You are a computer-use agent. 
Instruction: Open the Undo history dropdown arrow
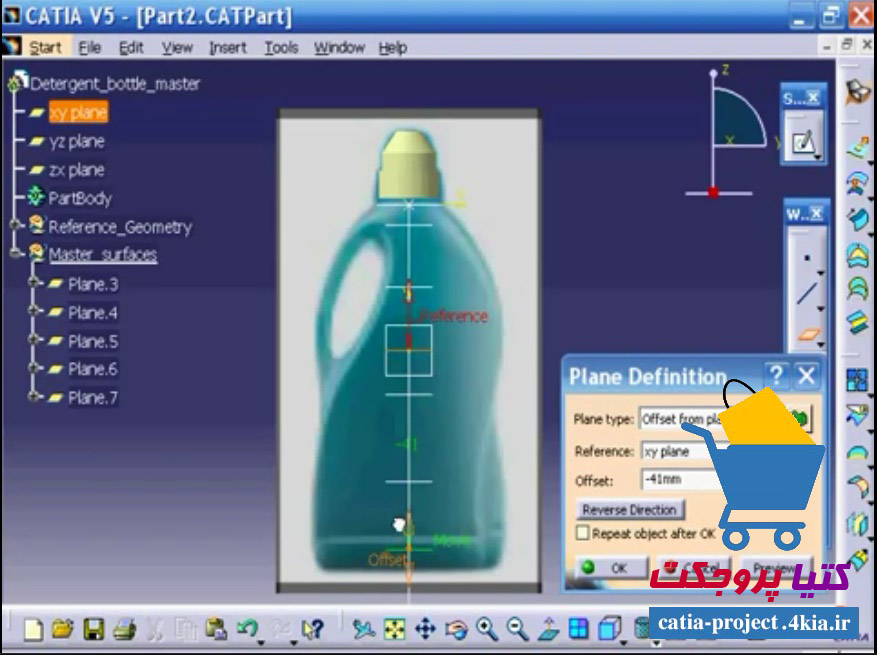click(x=261, y=641)
